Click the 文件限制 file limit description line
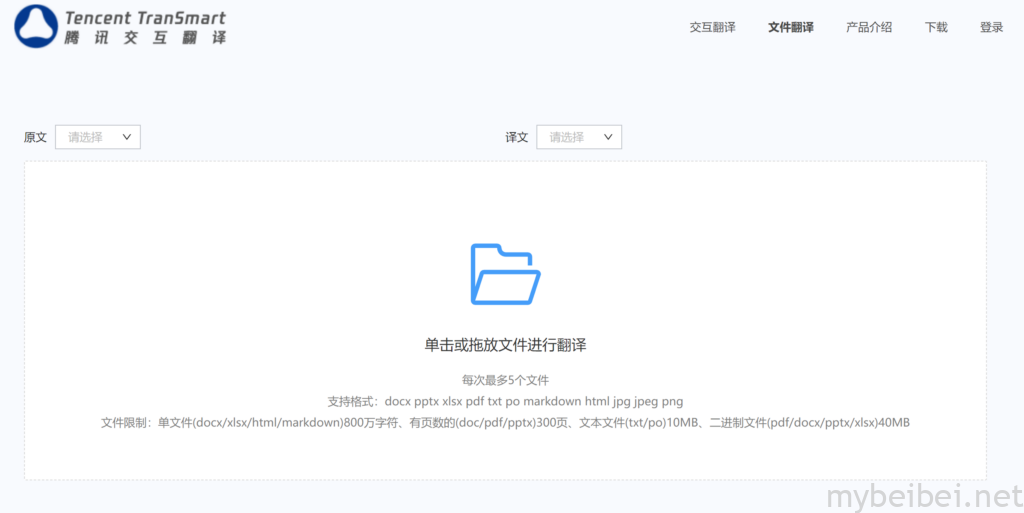Image resolution: width=1024 pixels, height=513 pixels. pos(505,423)
